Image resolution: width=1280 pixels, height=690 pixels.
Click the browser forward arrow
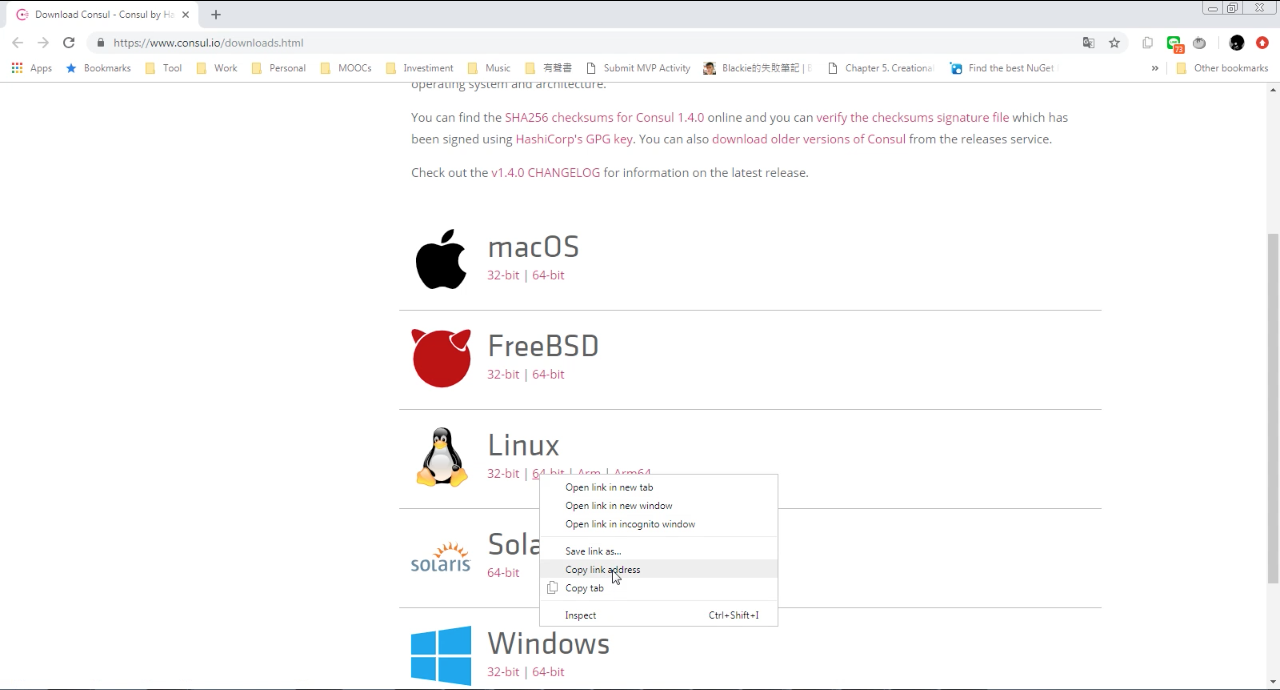click(x=43, y=43)
